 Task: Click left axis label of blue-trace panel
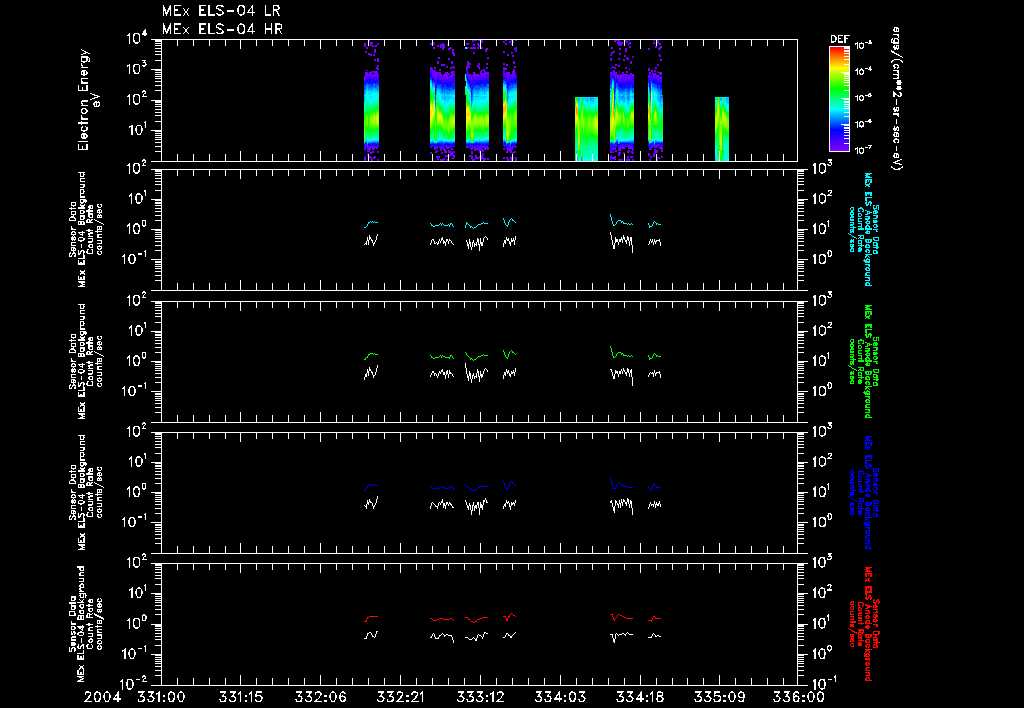point(86,492)
